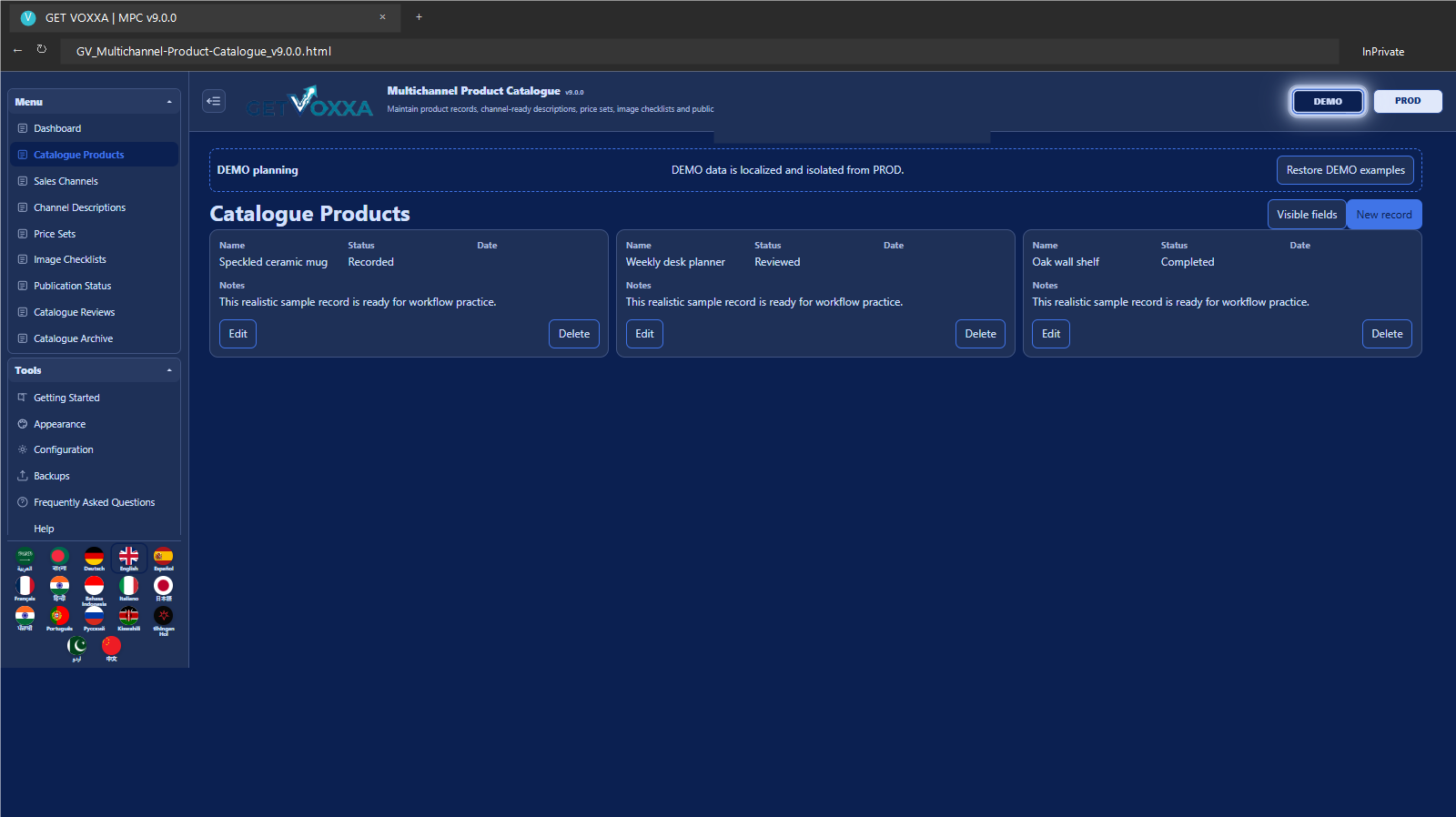The width and height of the screenshot is (1456, 817).
Task: Reload the page with refresh icon
Action: [x=42, y=50]
